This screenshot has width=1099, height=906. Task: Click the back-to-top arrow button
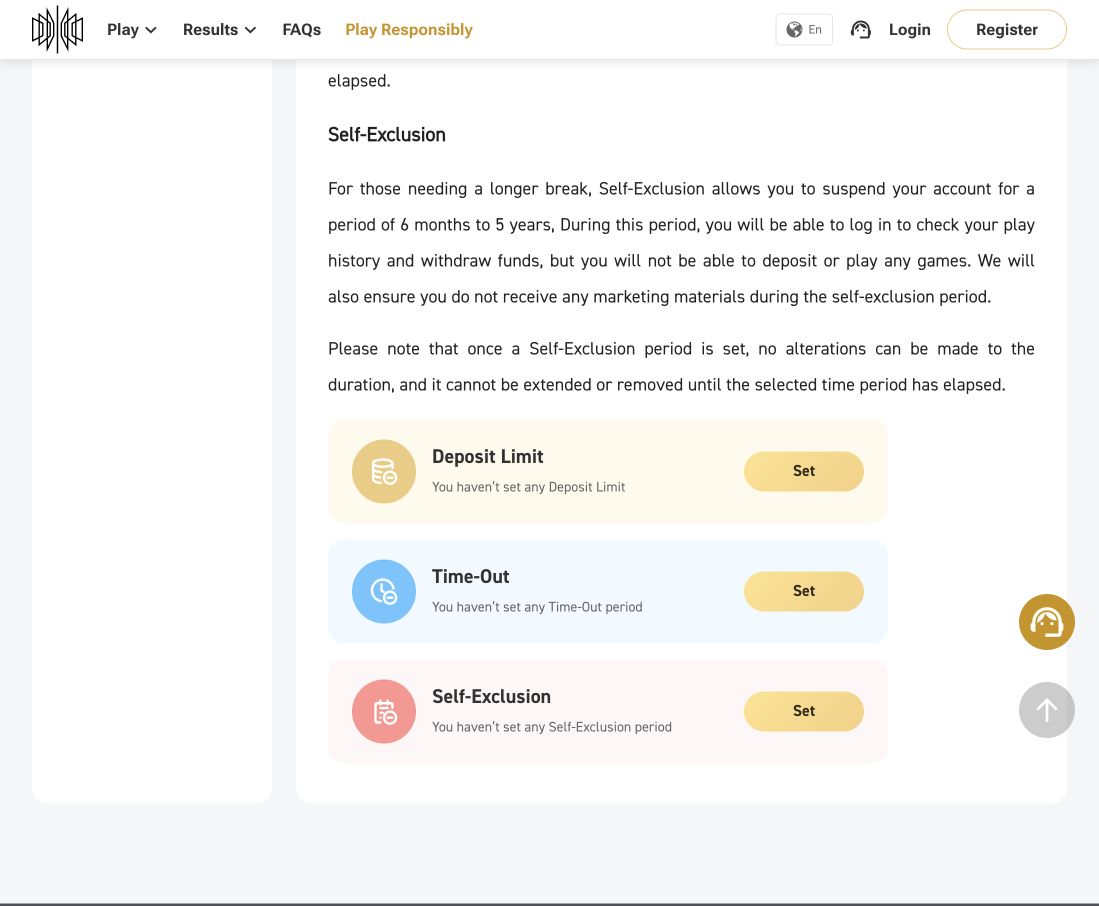[1046, 710]
